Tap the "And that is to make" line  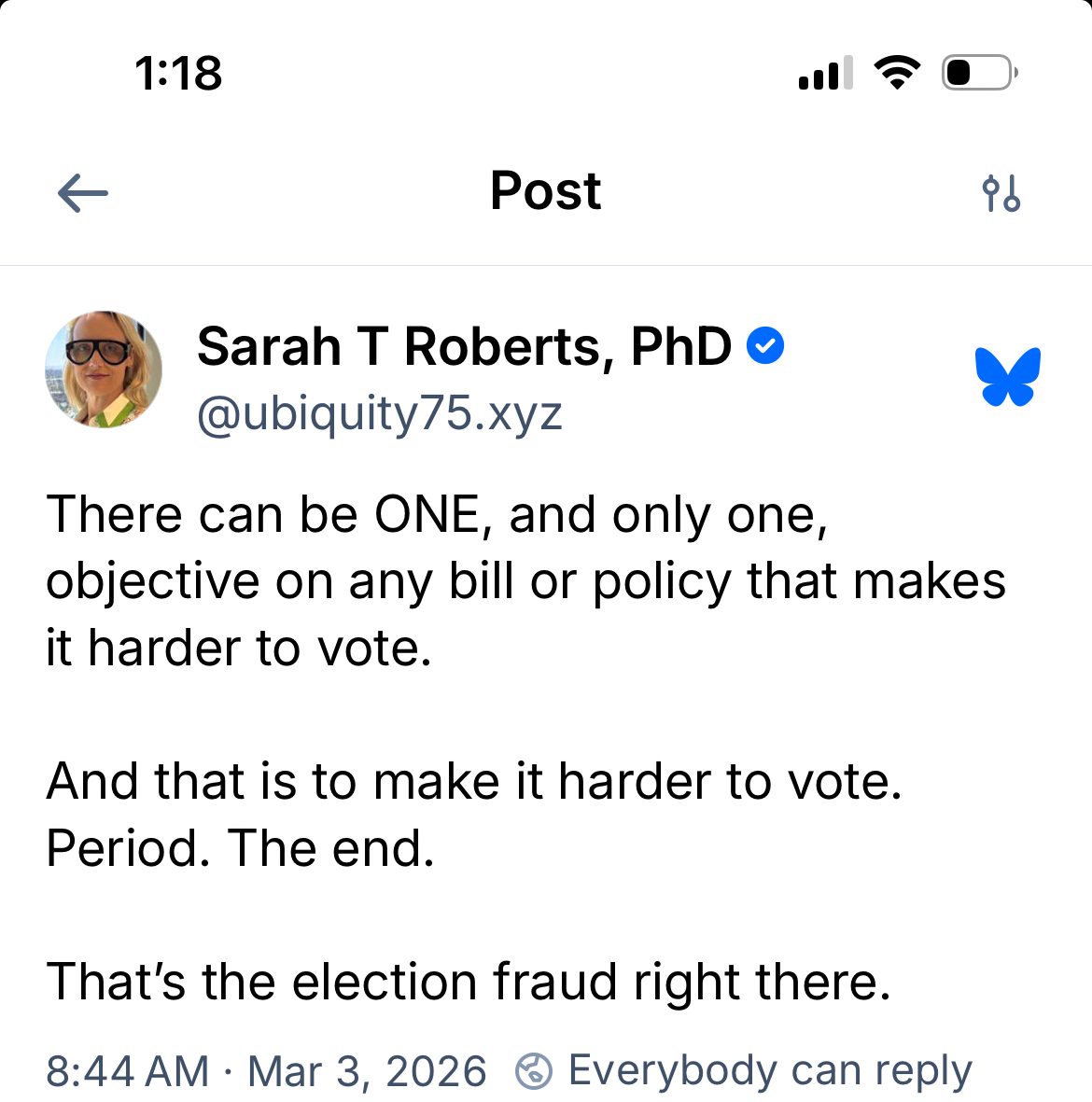474,781
